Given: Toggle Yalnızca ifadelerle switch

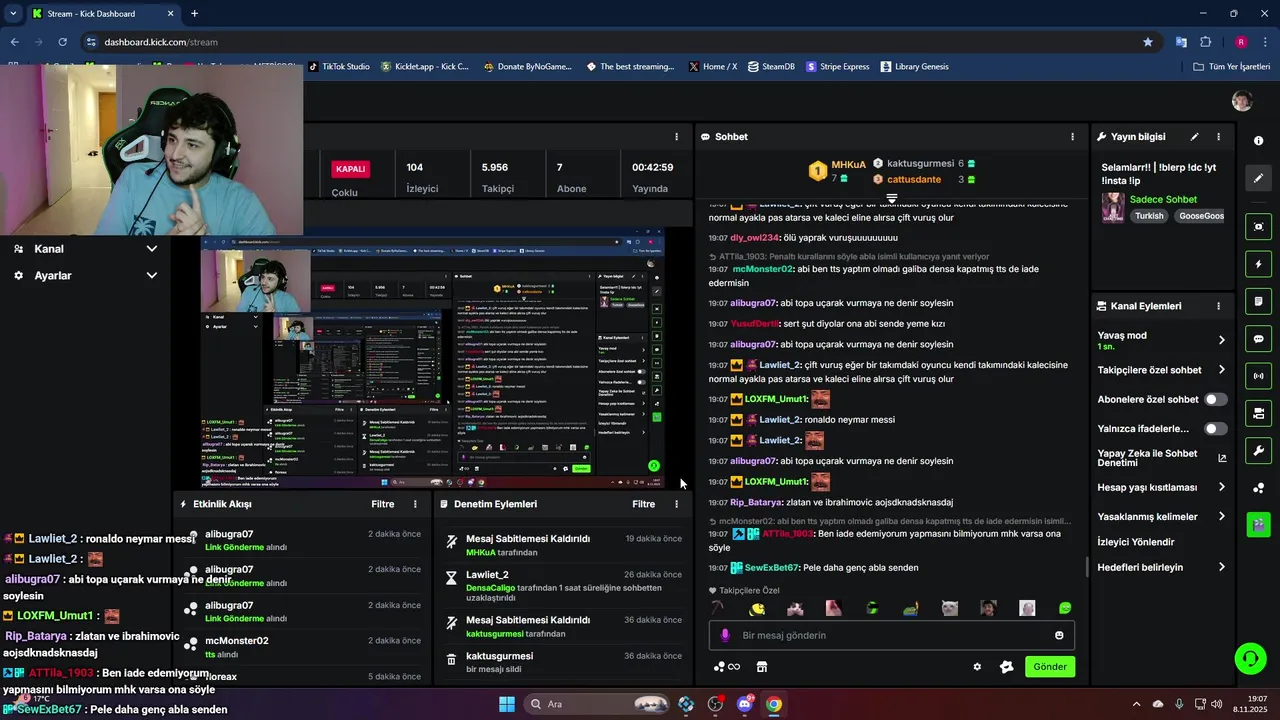Looking at the screenshot, I should (1215, 429).
